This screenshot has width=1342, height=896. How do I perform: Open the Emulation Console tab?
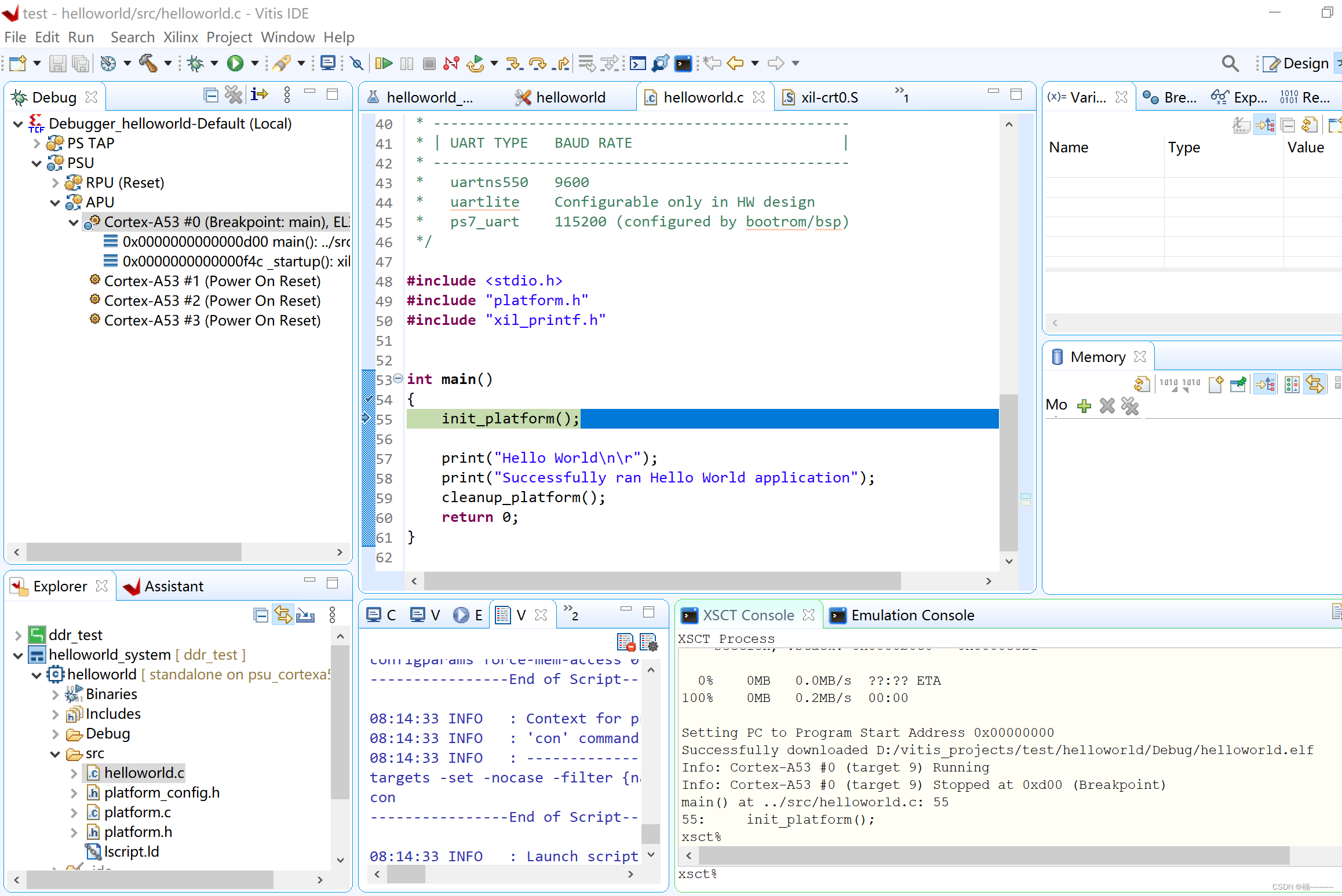(912, 615)
